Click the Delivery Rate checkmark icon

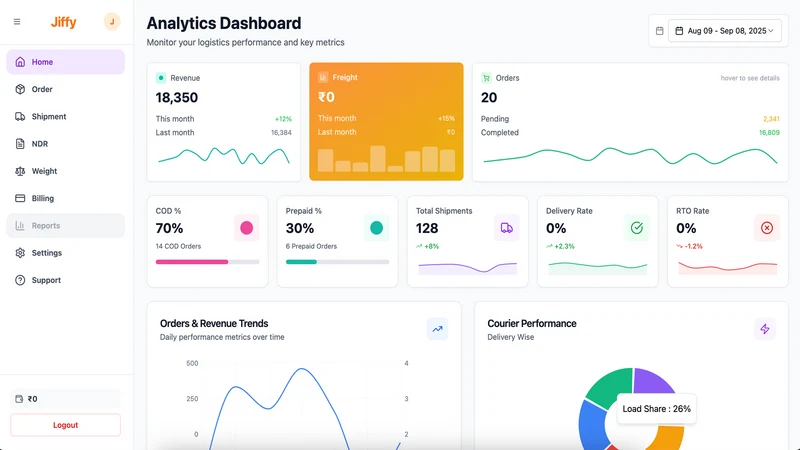point(637,228)
